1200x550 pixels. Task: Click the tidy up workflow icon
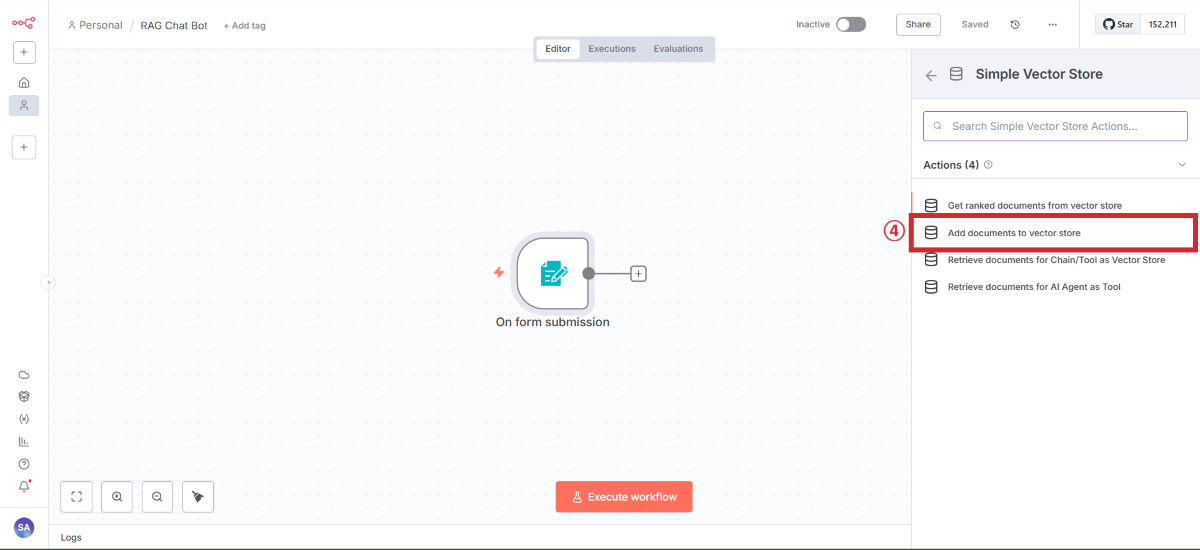coord(198,497)
